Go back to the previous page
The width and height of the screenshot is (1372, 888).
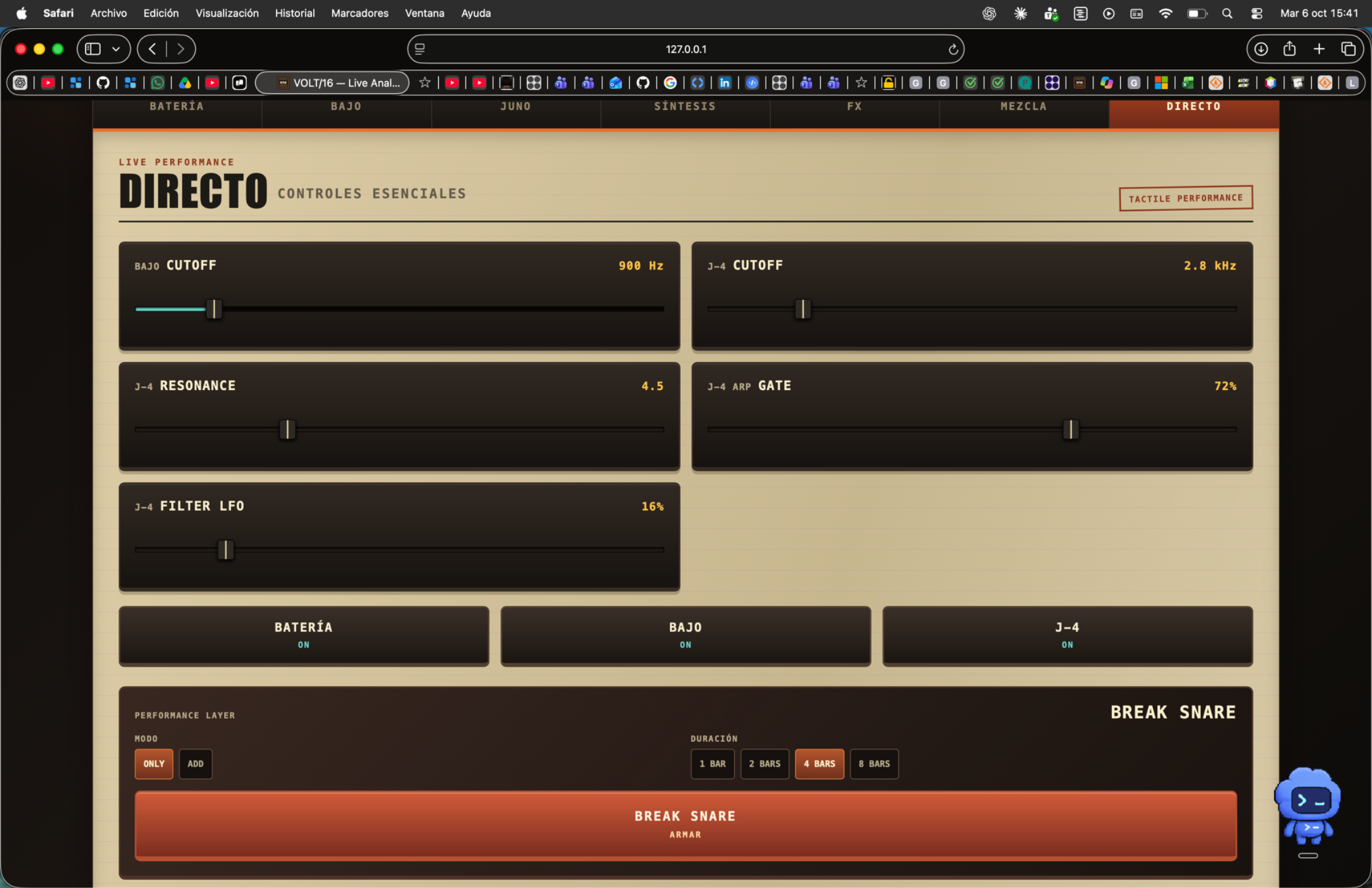point(153,49)
